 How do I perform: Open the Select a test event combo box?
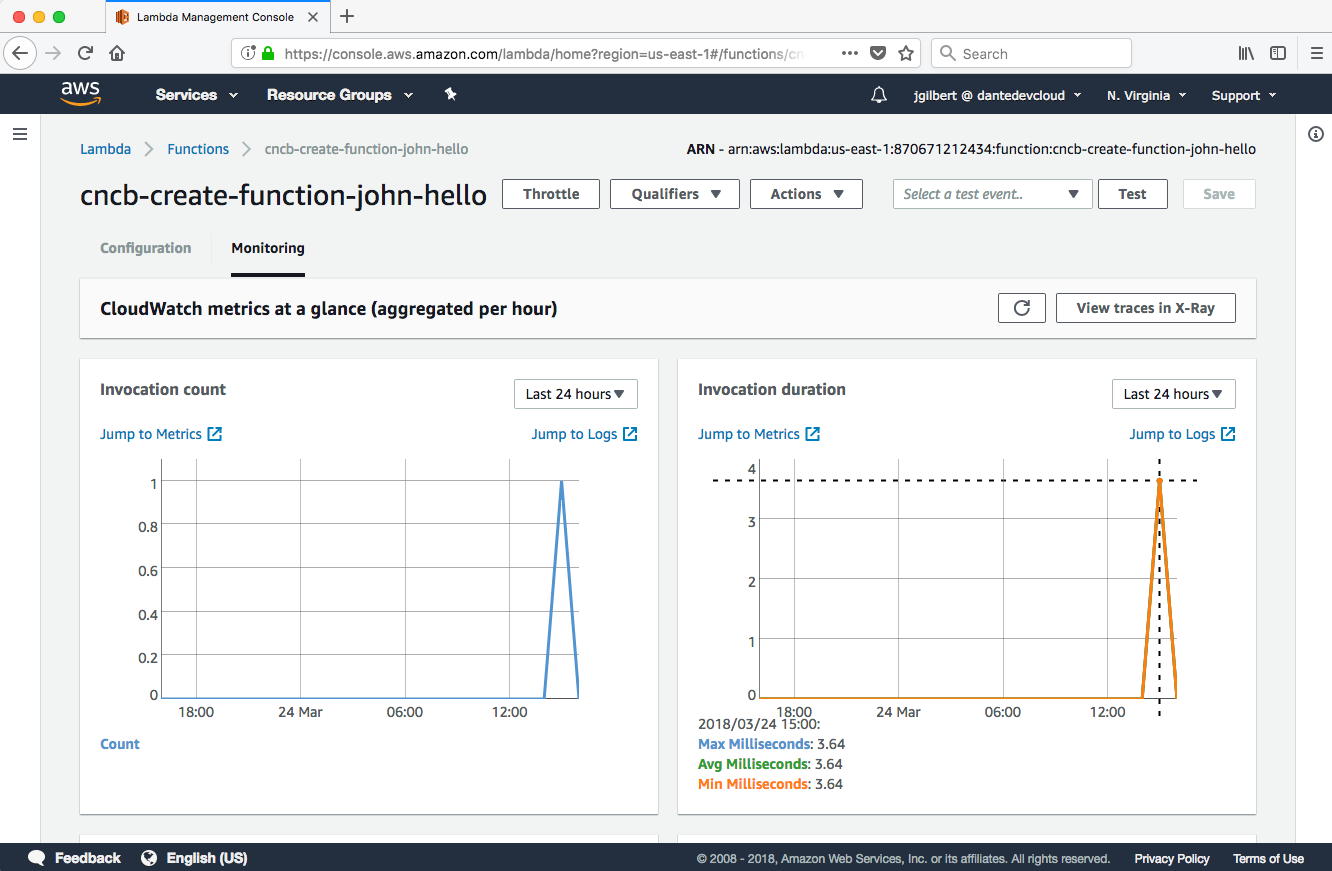pyautogui.click(x=991, y=194)
